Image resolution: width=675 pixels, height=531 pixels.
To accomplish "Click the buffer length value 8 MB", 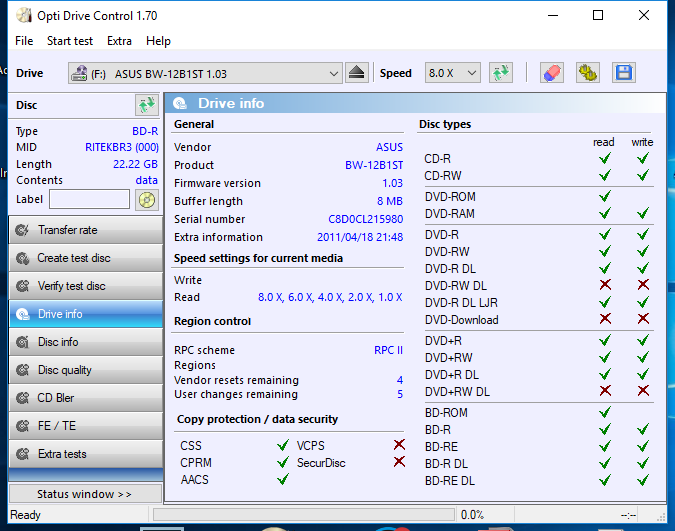I will (x=390, y=201).
